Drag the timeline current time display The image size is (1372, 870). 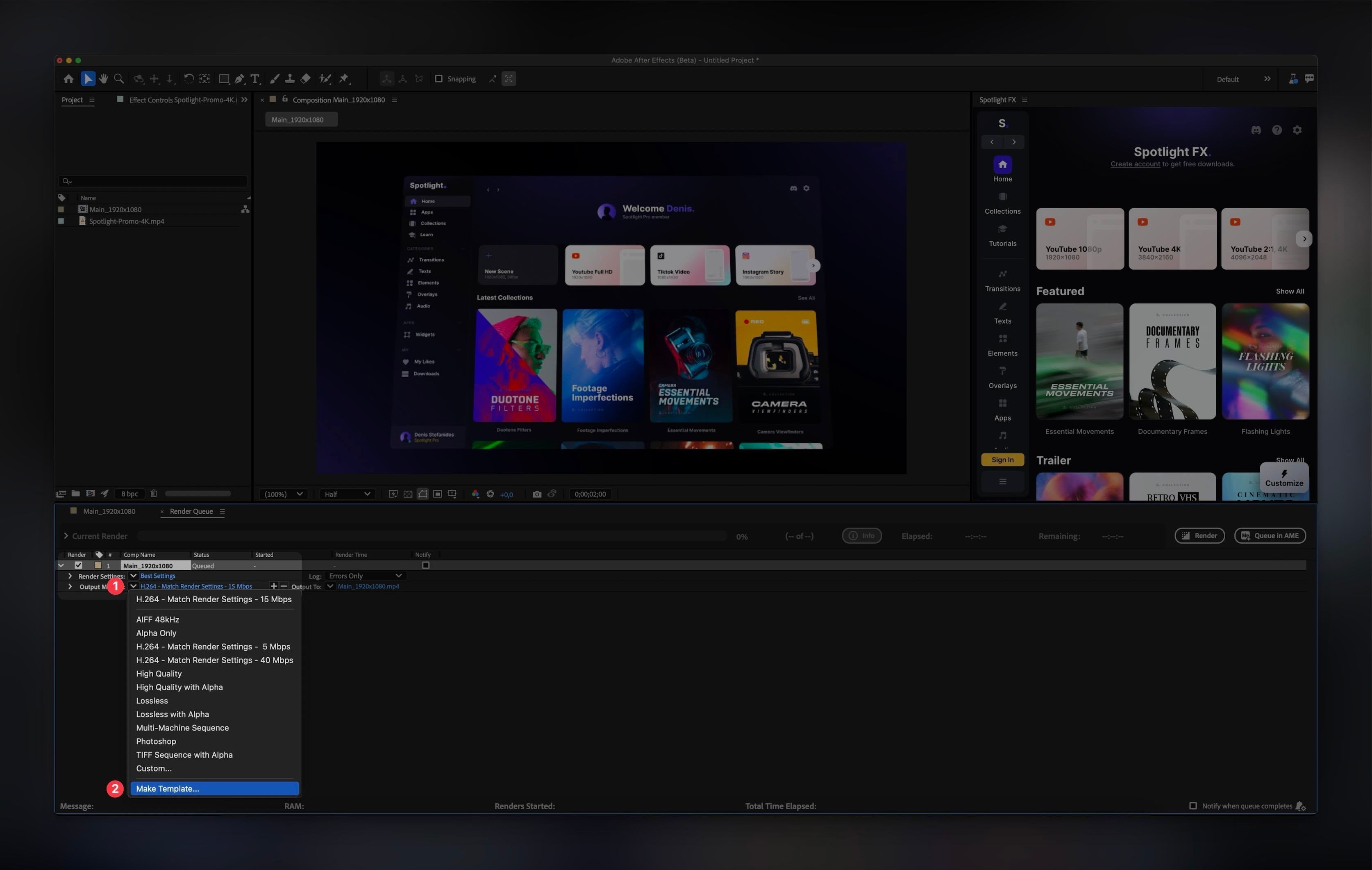click(x=590, y=493)
